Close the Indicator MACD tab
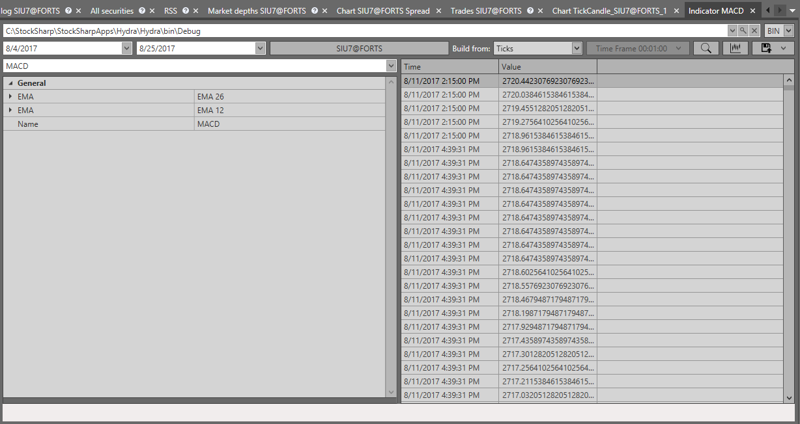 (754, 11)
